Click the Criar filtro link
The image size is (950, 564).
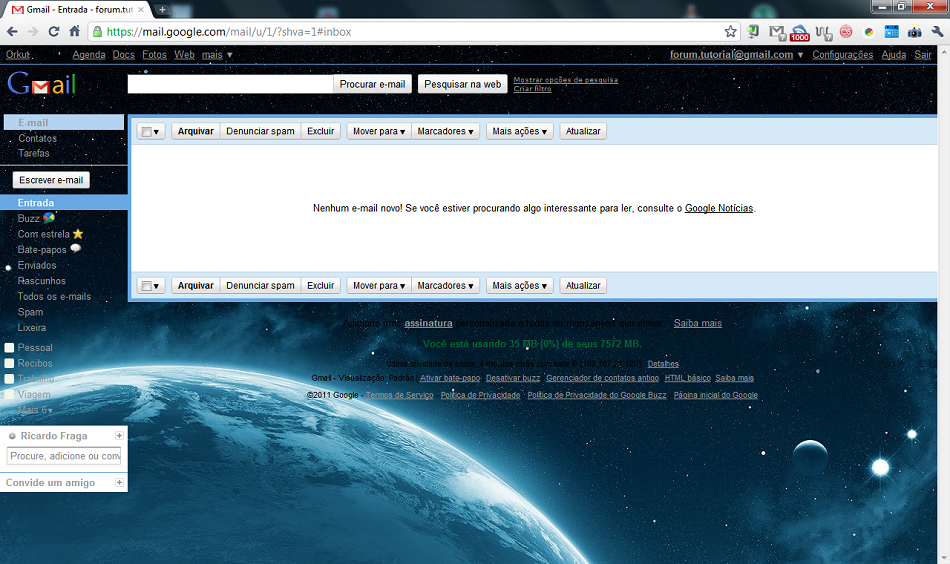533,88
